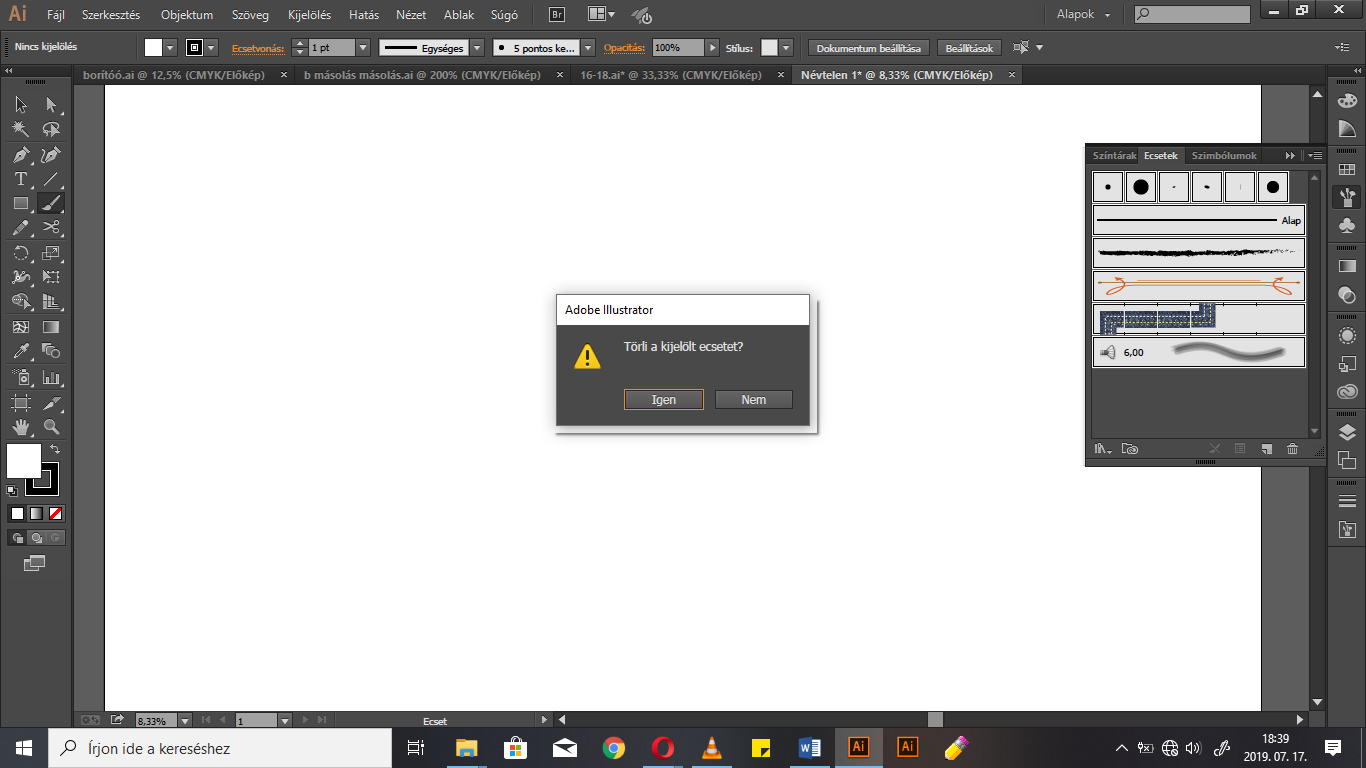Open the 8,33% zoom level dropdown
Viewport: 1366px width, 768px height.
pyautogui.click(x=185, y=720)
